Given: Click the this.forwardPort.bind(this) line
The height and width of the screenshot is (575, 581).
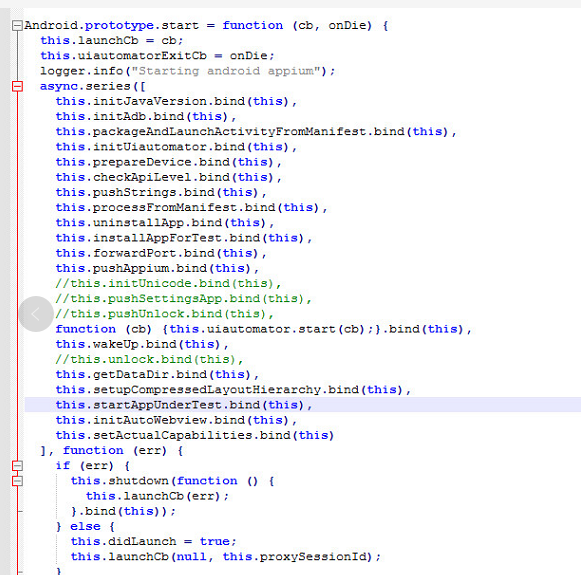Looking at the screenshot, I should 161,253.
